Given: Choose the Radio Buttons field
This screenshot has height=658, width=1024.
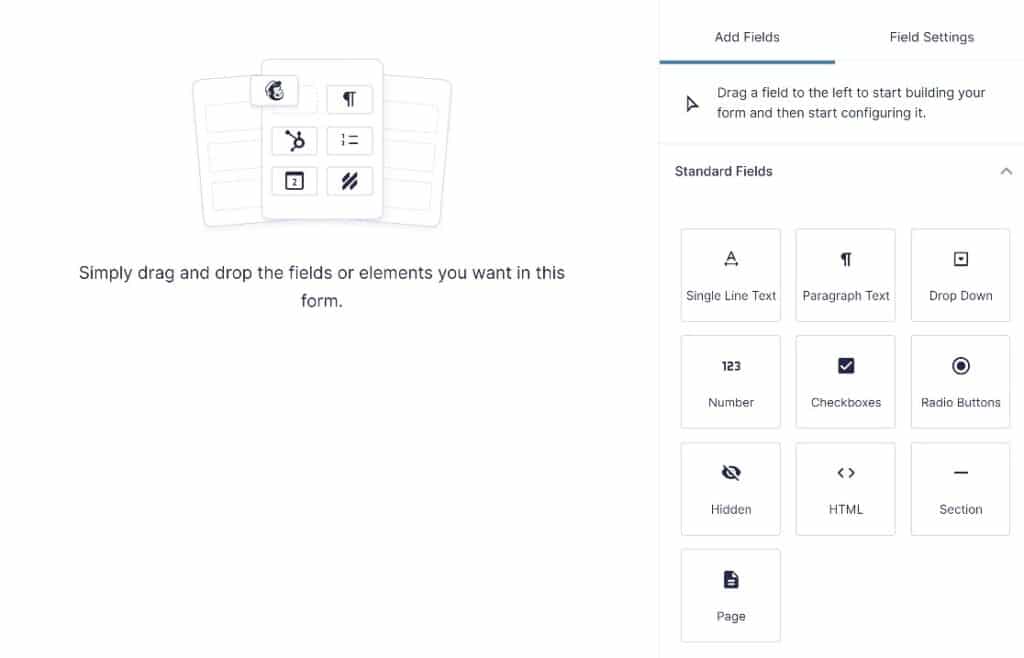Looking at the screenshot, I should click(x=959, y=381).
